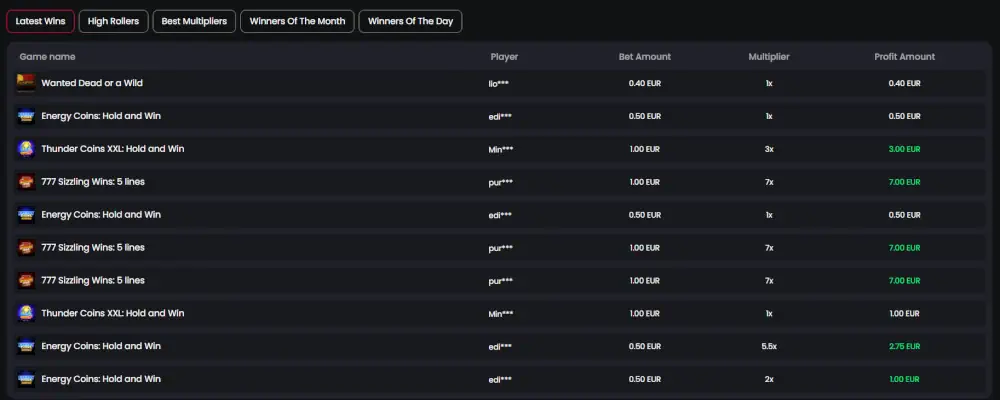1000x400 pixels.
Task: Open Thunder Coins XXL title with 3.00 EUR profit
Action: pos(112,149)
